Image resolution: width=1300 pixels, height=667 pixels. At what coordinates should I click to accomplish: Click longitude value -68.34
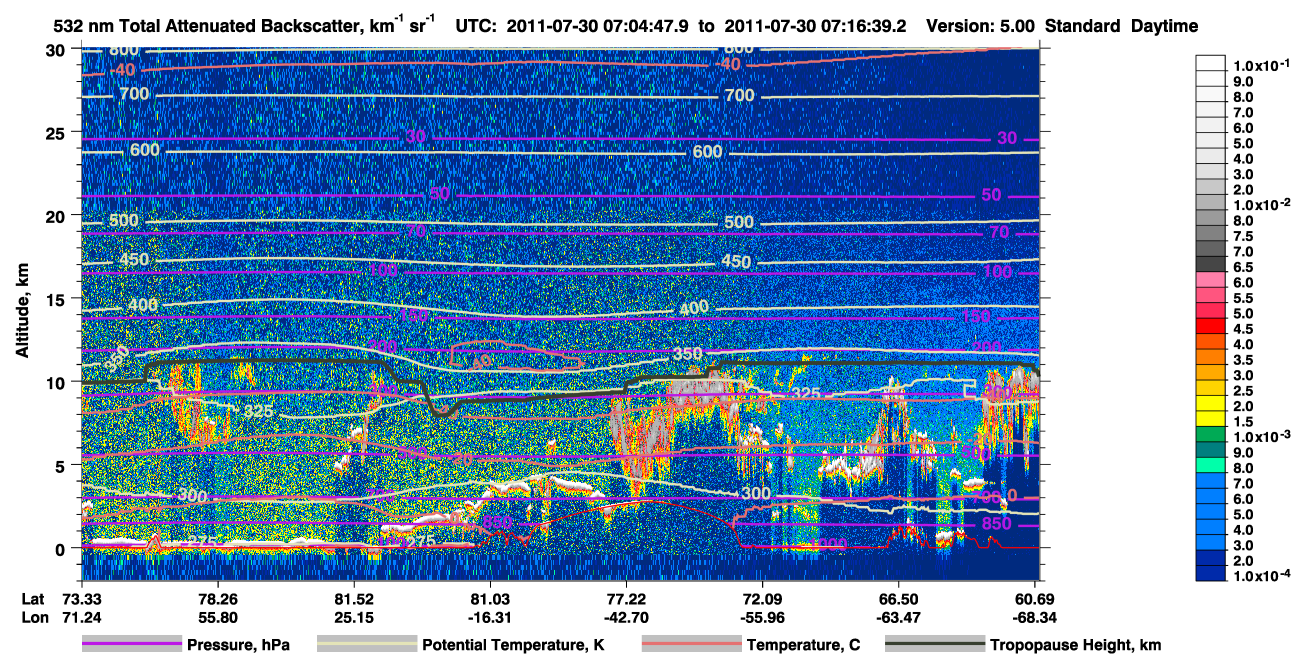[1035, 618]
